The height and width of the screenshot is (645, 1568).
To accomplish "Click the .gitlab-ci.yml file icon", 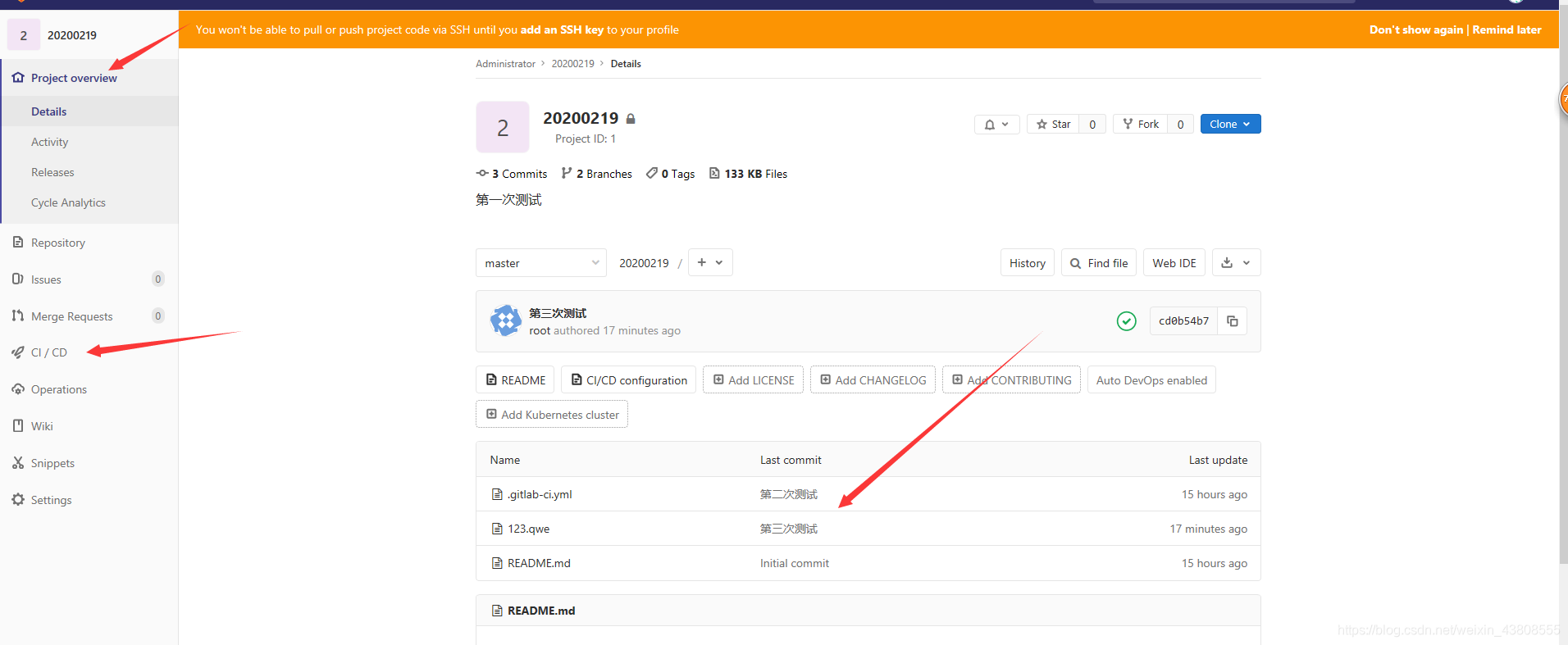I will (x=496, y=494).
